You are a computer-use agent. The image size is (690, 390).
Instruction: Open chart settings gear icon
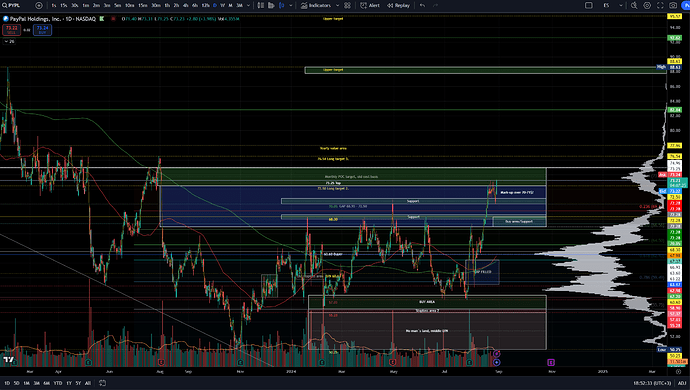pyautogui.click(x=647, y=5)
